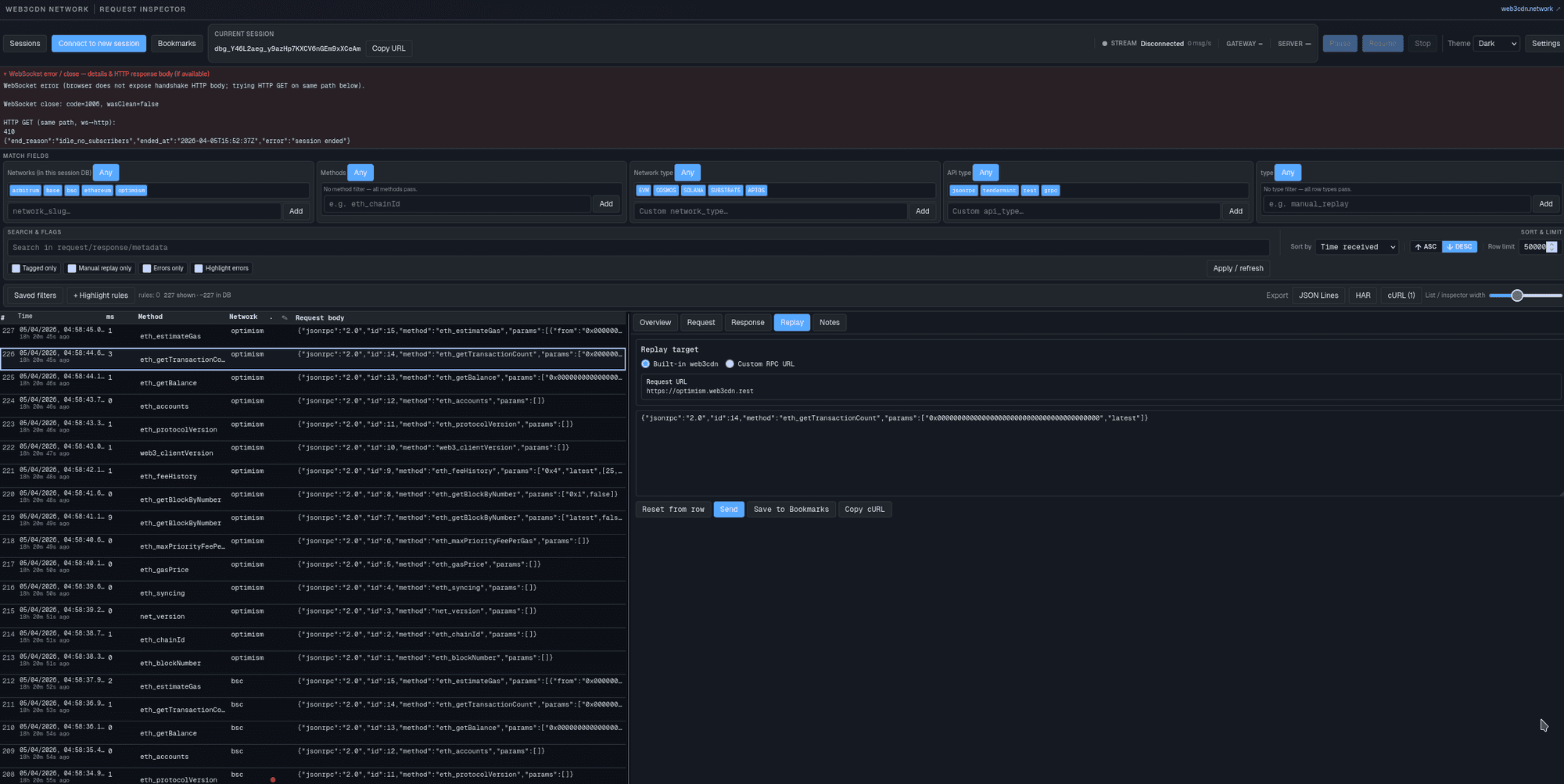The width and height of the screenshot is (1564, 784).
Task: Focus the request/response/metadata search field
Action: click(637, 248)
